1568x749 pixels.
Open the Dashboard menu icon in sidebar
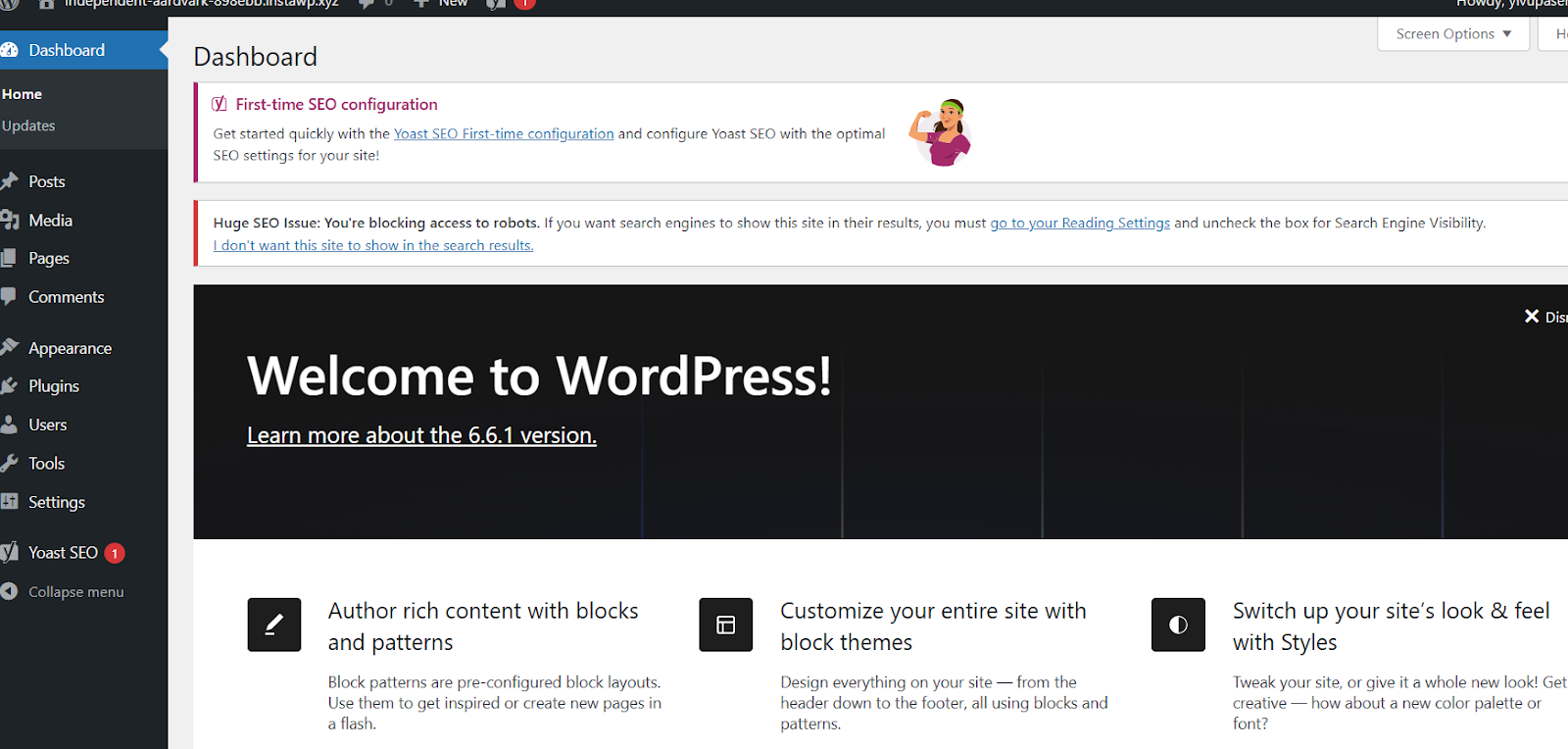click(9, 50)
